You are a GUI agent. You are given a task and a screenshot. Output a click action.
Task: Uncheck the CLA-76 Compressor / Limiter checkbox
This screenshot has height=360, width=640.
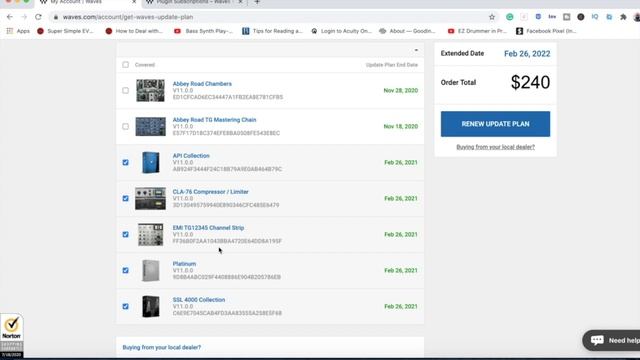(x=125, y=198)
